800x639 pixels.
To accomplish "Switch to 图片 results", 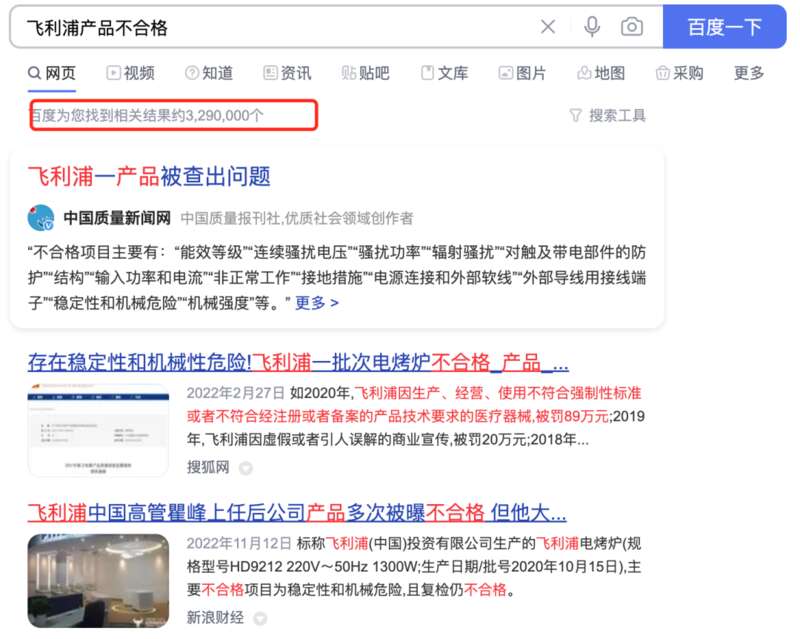I will coord(522,73).
